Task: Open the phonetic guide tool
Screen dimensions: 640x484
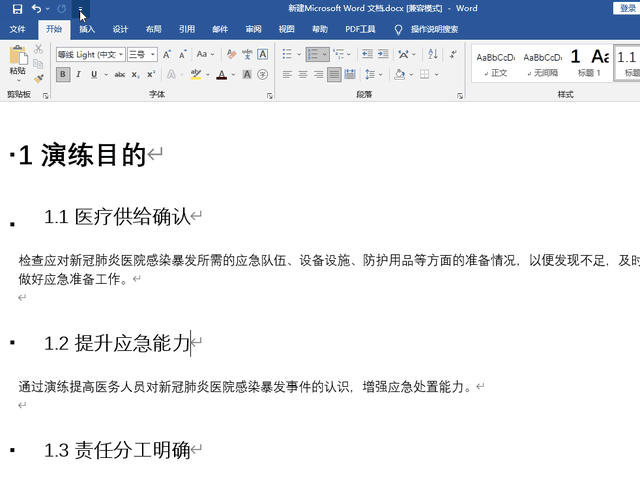Action: pos(247,54)
